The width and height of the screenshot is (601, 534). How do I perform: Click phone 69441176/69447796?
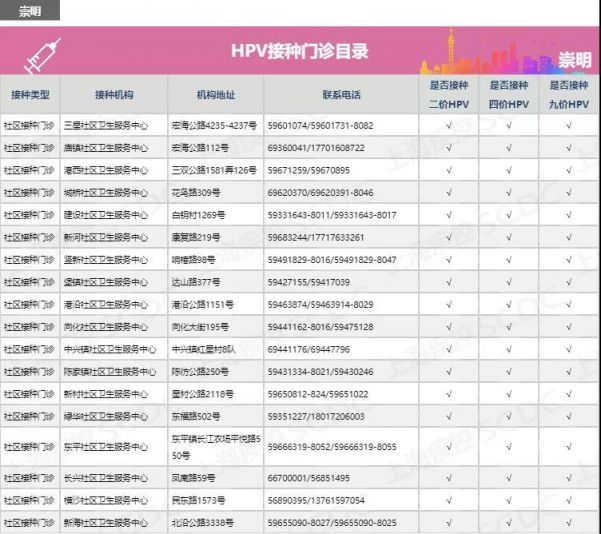tap(309, 349)
